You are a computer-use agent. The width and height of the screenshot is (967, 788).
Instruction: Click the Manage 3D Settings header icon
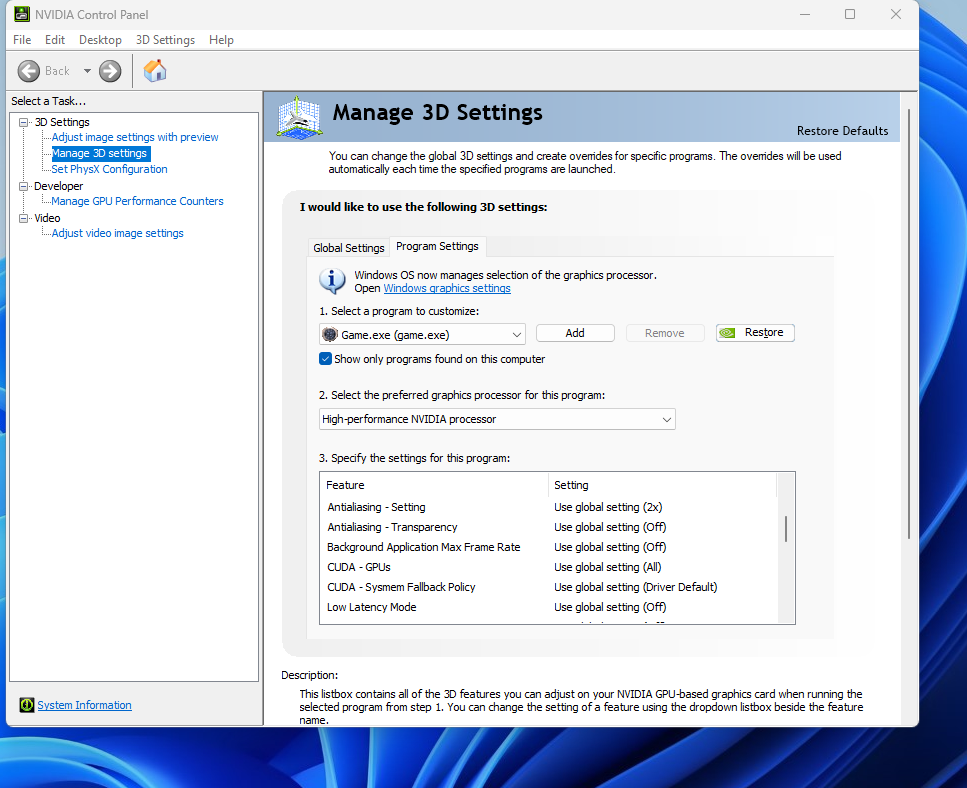tap(299, 117)
